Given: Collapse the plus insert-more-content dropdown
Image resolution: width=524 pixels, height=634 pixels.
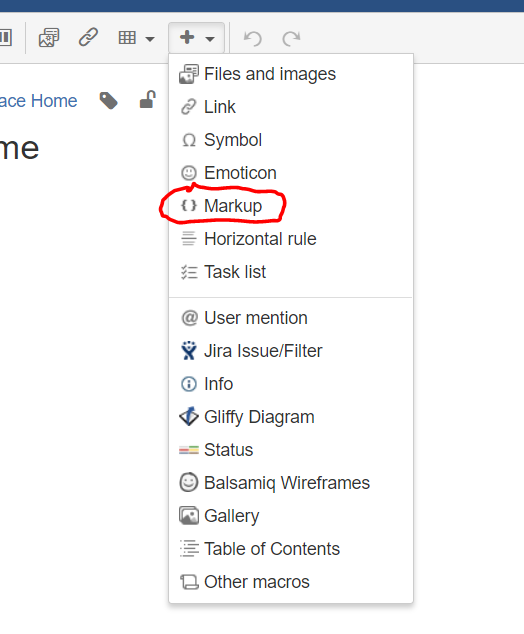Looking at the screenshot, I should pyautogui.click(x=196, y=38).
